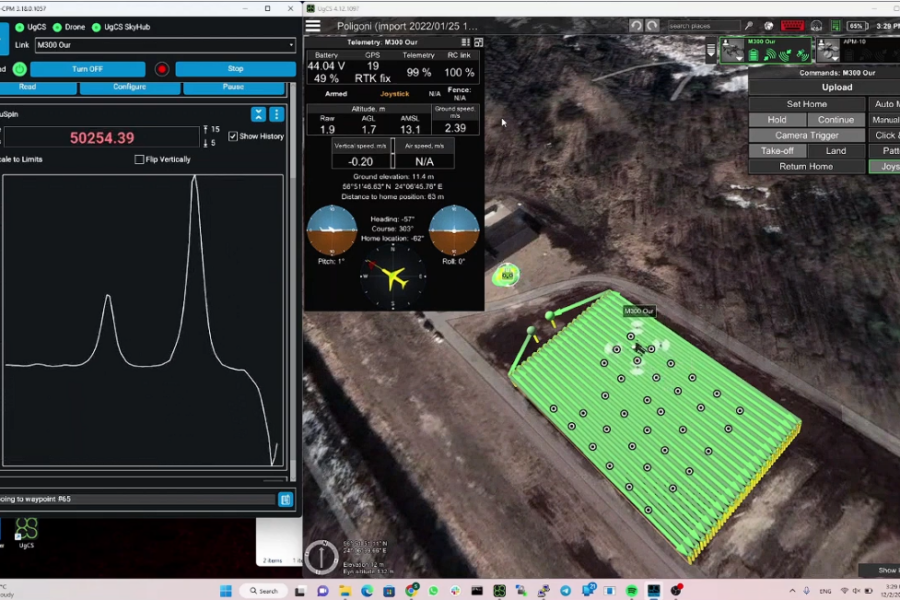The height and width of the screenshot is (600, 900).
Task: Open the Link dropdown showing M300 Our
Action: pyautogui.click(x=165, y=45)
